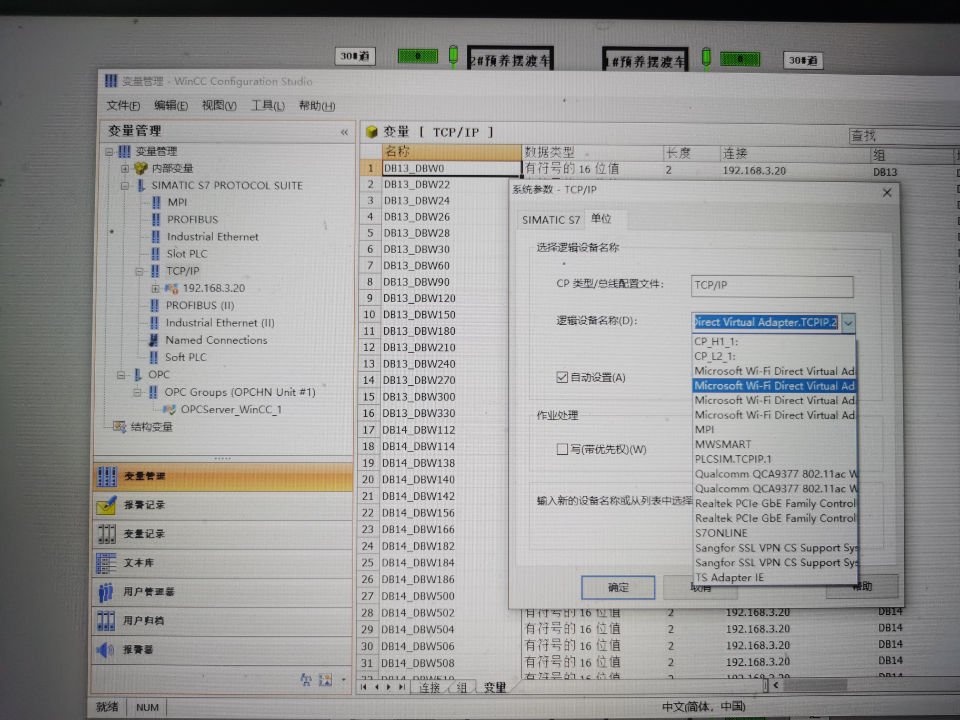Open the 编辑(E) menu

click(171, 105)
